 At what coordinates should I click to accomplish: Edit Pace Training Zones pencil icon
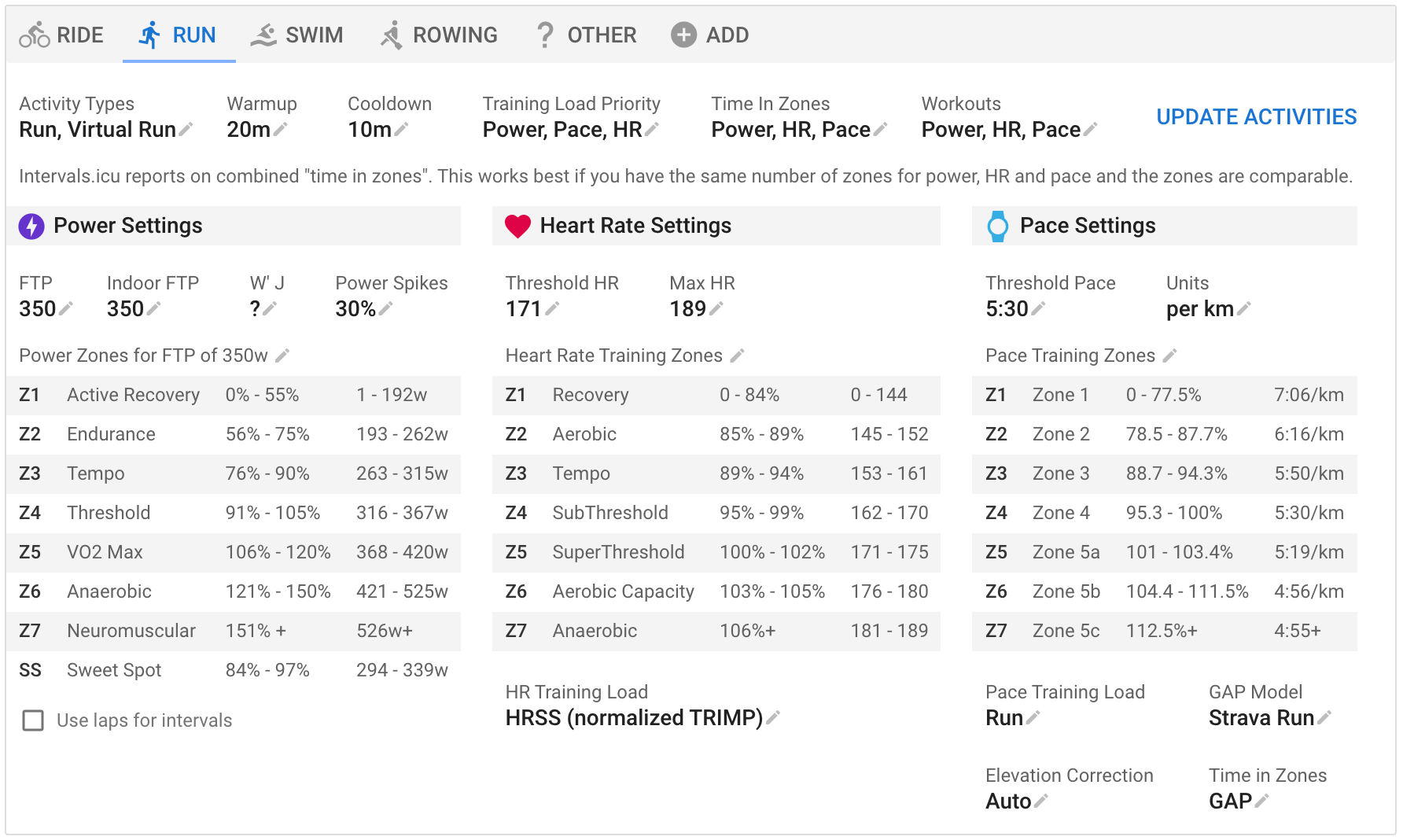tap(1170, 356)
